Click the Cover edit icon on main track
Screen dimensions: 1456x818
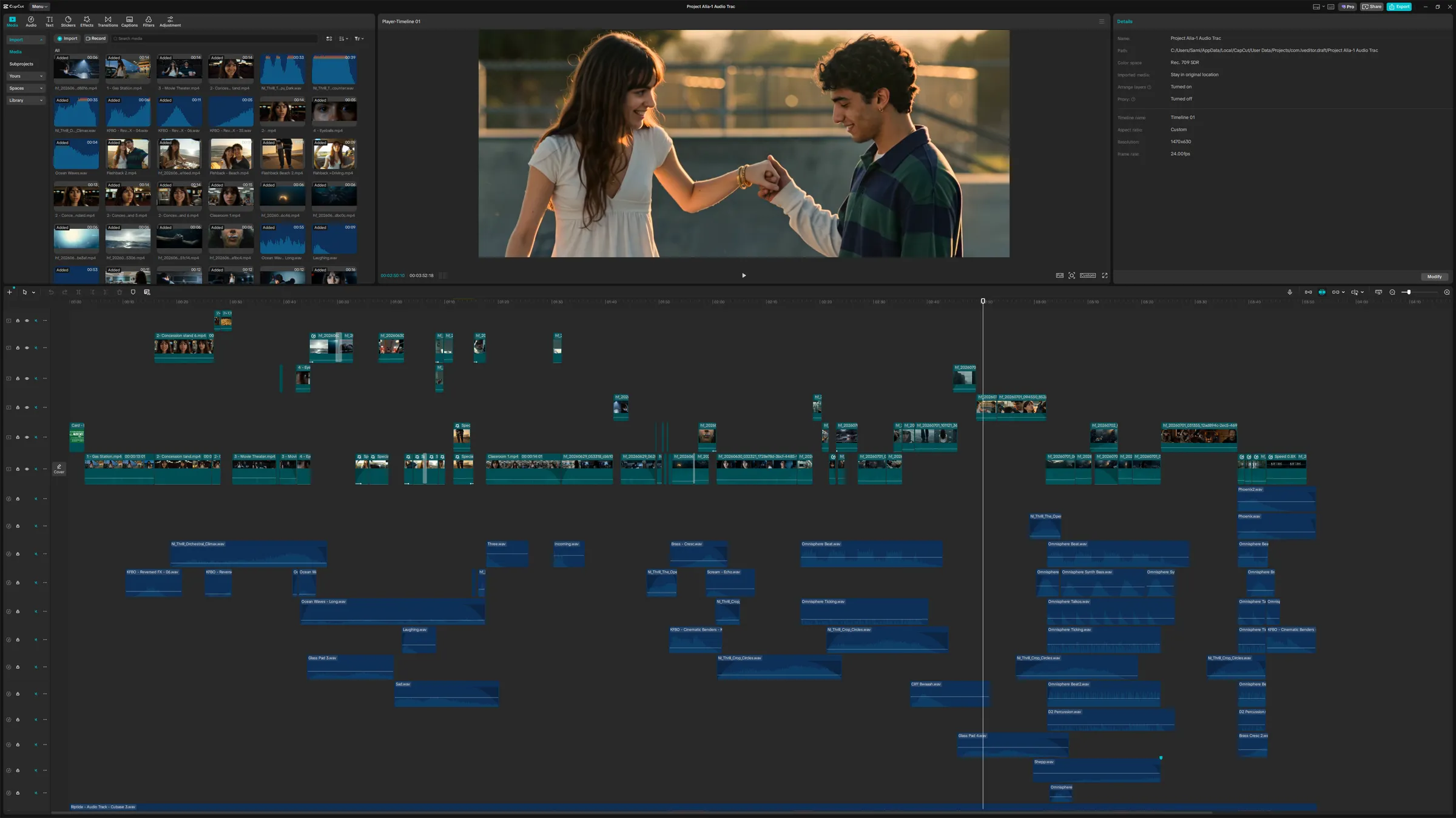[59, 468]
